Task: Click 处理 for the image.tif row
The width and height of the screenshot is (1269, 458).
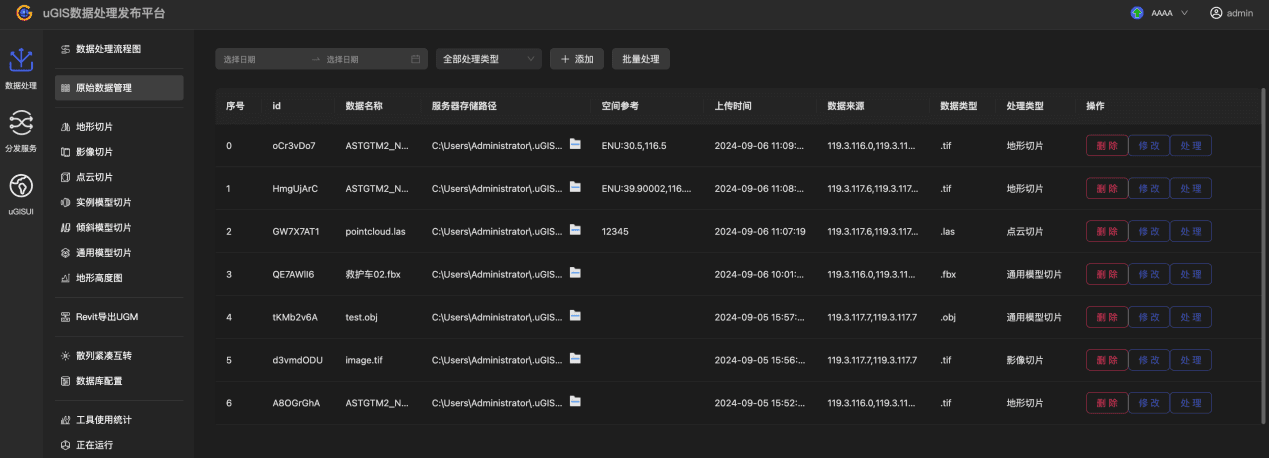Action: click(x=1190, y=359)
